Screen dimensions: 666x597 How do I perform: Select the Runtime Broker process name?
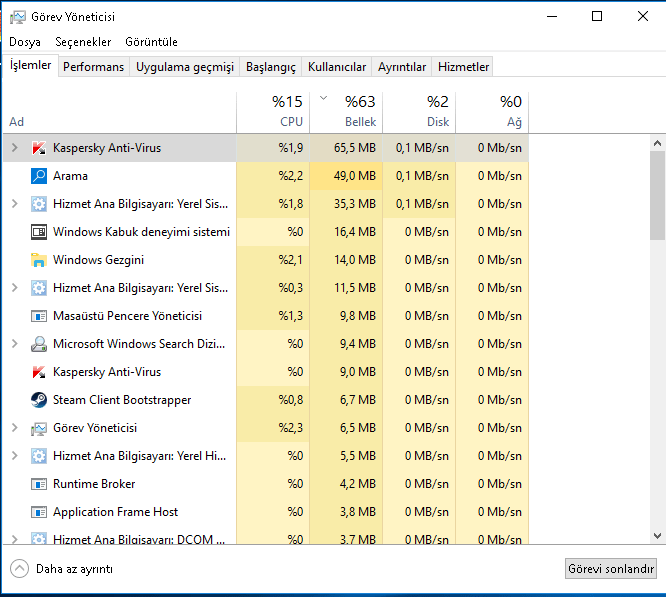94,484
